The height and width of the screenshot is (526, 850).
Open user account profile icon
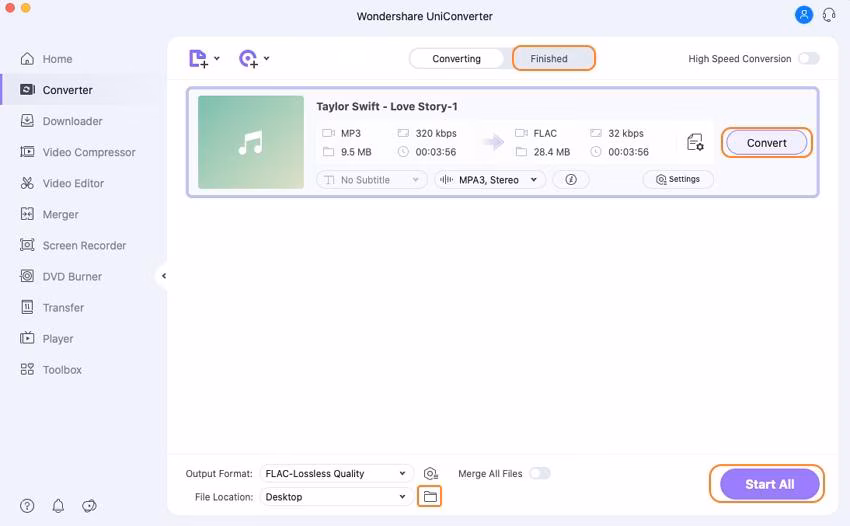coord(803,15)
